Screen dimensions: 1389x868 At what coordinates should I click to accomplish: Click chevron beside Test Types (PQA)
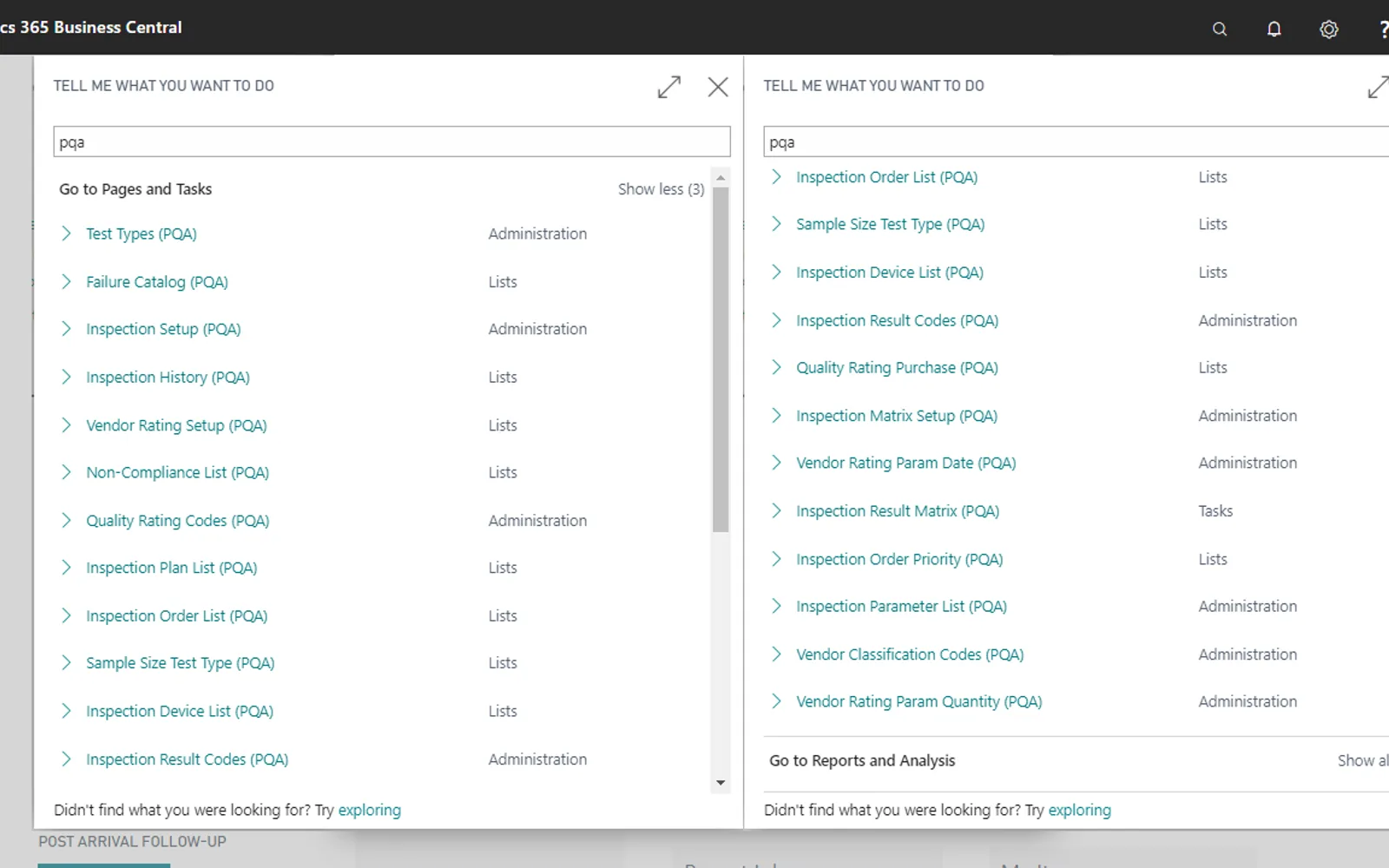pos(66,233)
